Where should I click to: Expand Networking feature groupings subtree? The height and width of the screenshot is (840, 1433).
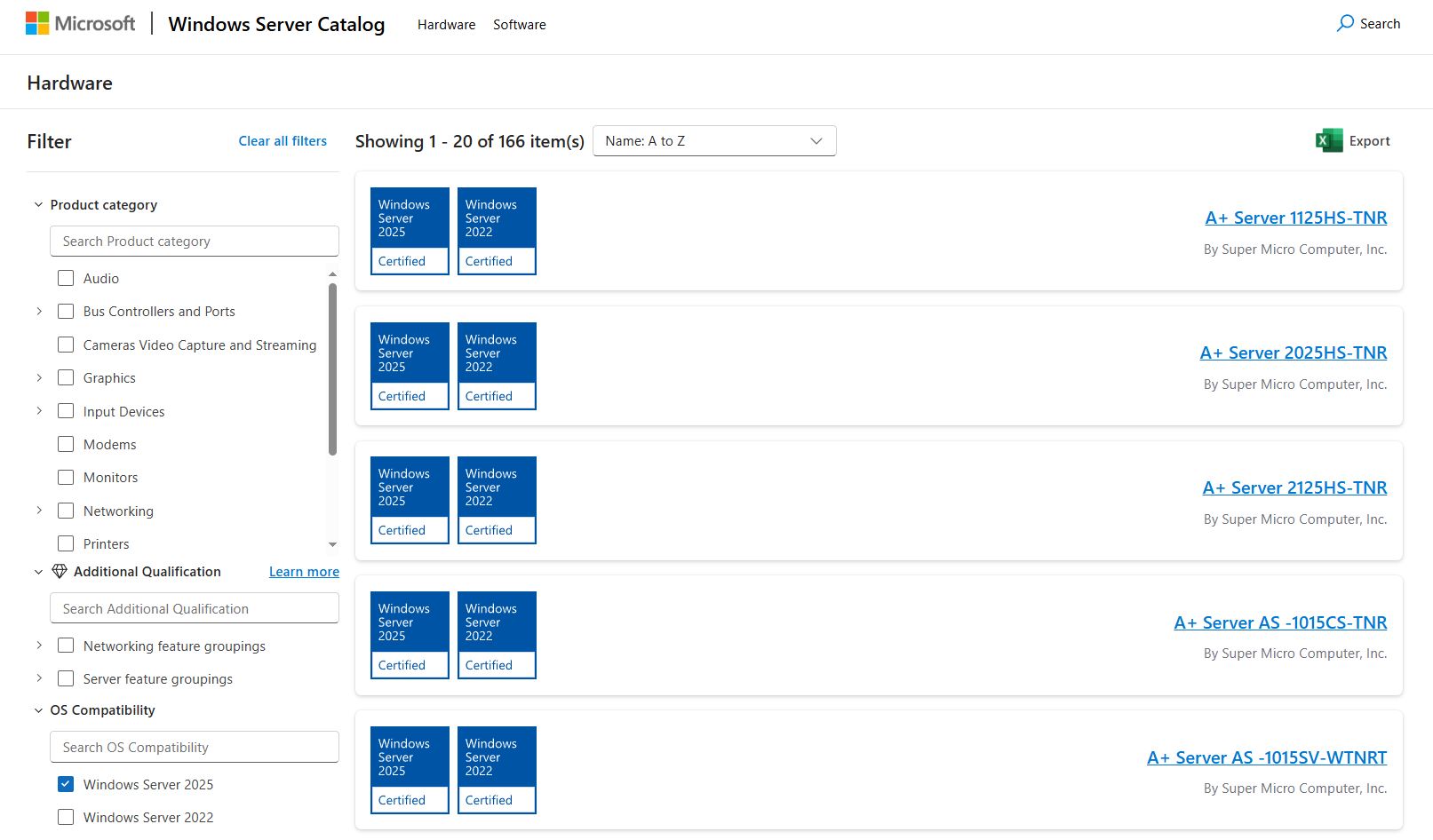click(x=39, y=646)
